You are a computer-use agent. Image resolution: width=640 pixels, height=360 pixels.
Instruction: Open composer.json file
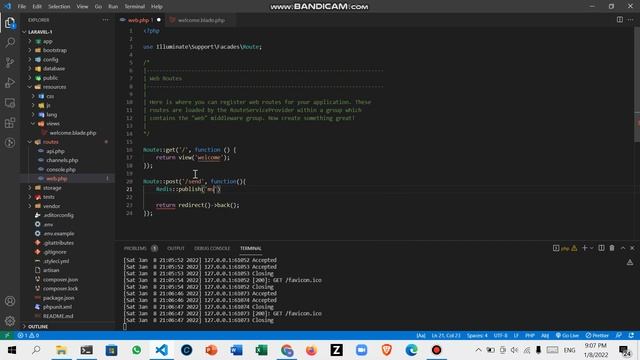[60, 280]
